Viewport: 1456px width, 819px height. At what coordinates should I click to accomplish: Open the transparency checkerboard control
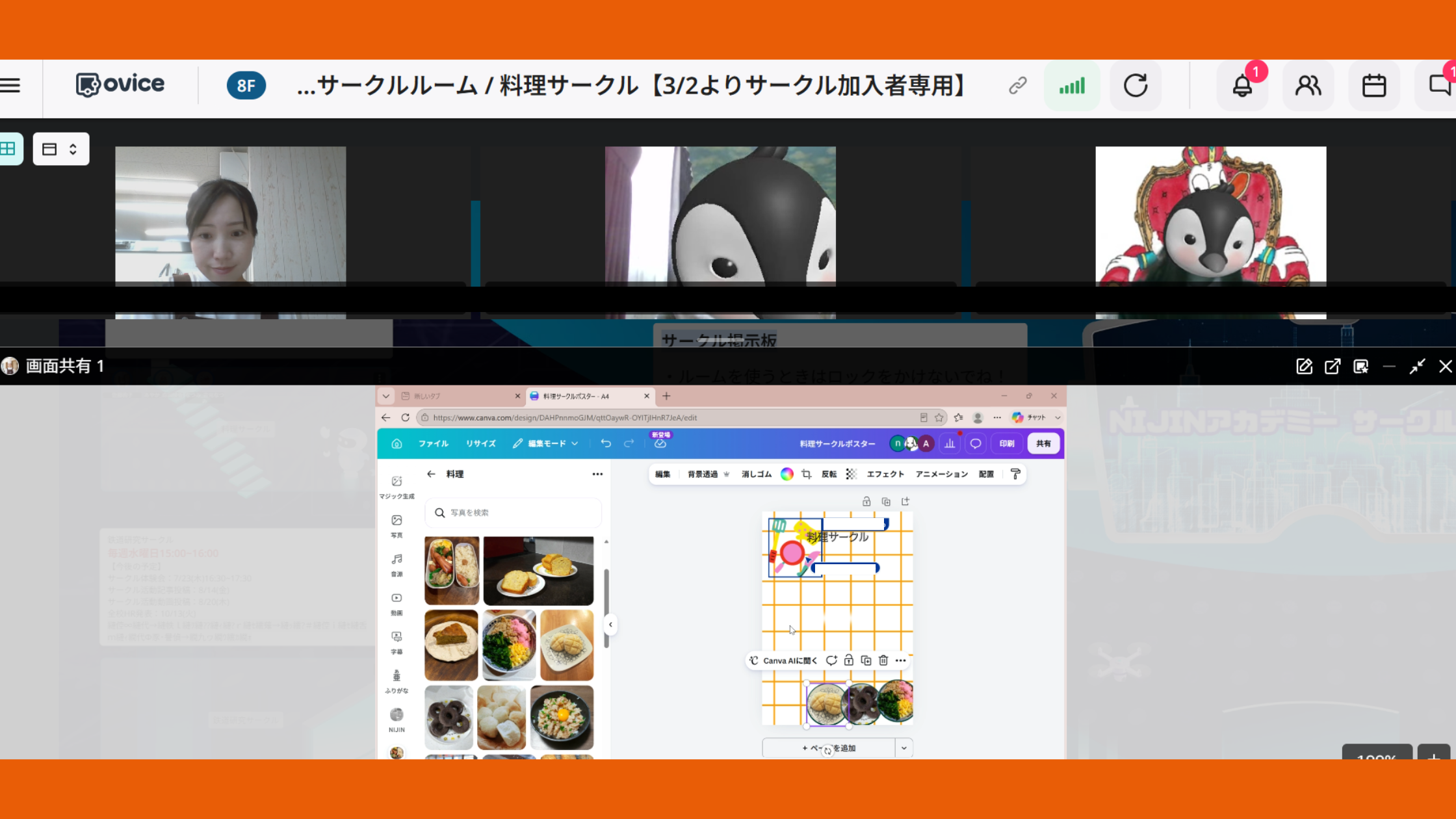pyautogui.click(x=851, y=474)
